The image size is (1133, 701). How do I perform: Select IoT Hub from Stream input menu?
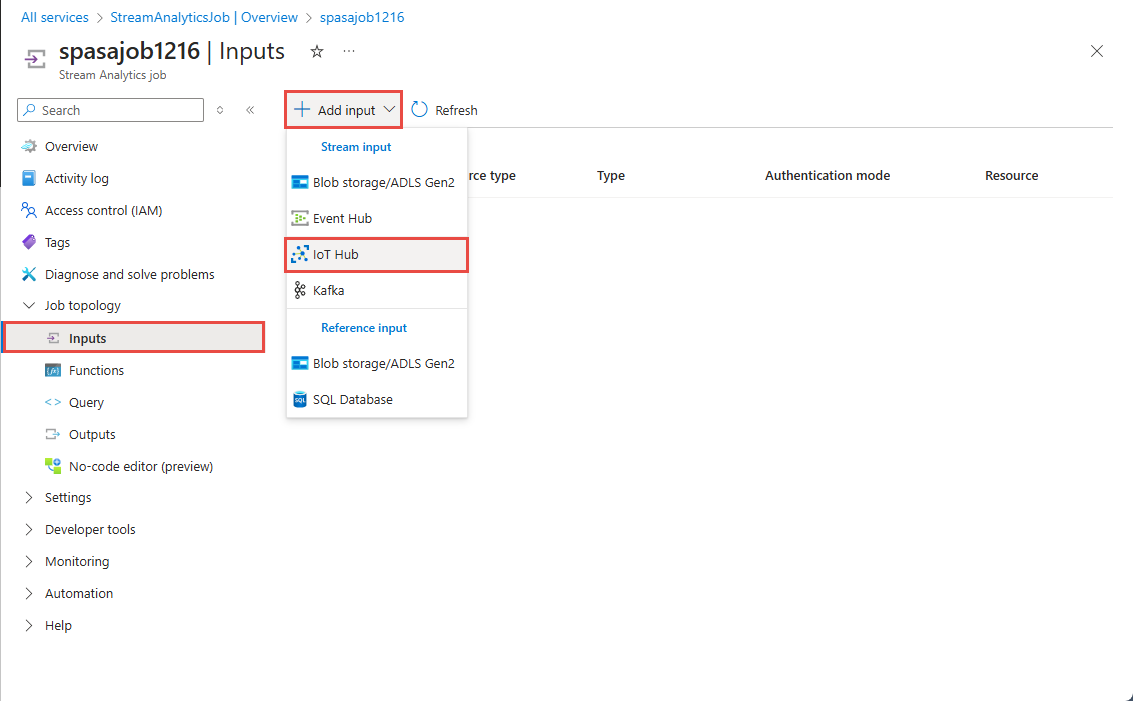tap(376, 254)
